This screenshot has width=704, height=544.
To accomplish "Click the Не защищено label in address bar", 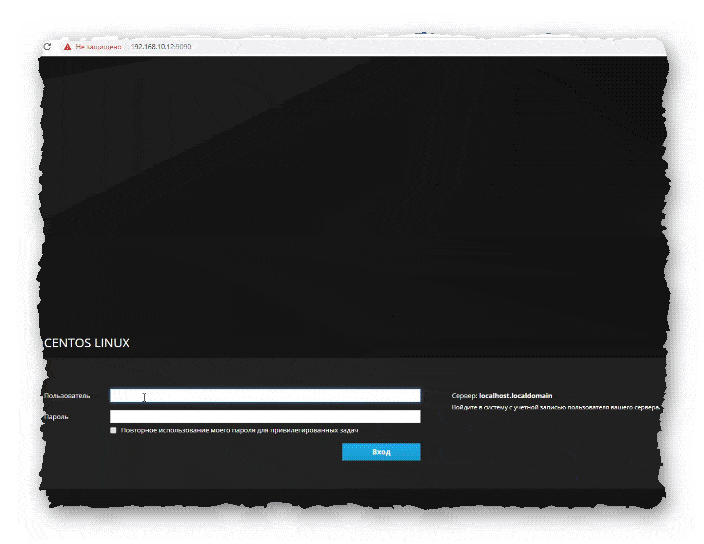I will (x=98, y=47).
